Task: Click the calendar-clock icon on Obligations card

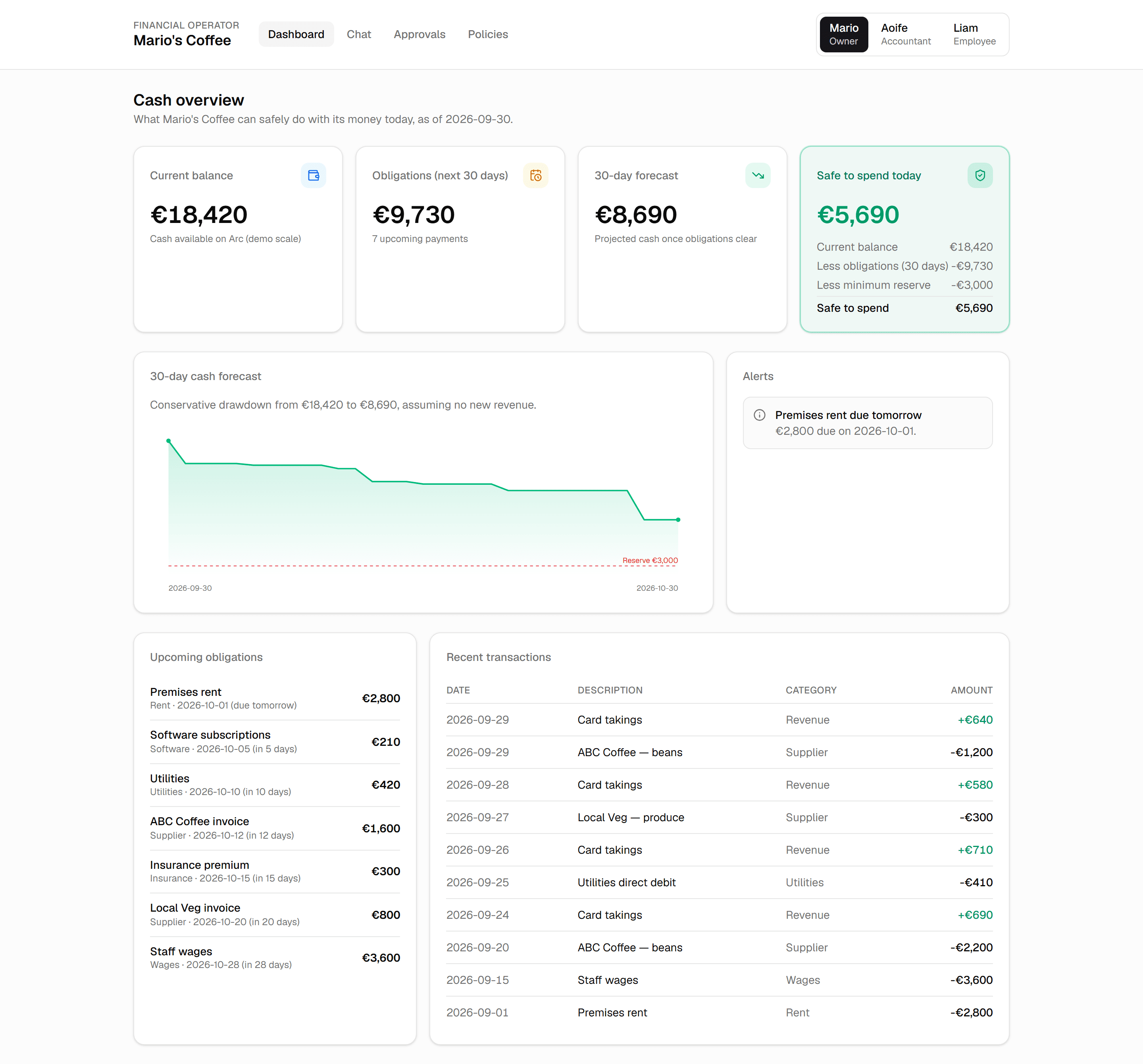Action: point(535,175)
